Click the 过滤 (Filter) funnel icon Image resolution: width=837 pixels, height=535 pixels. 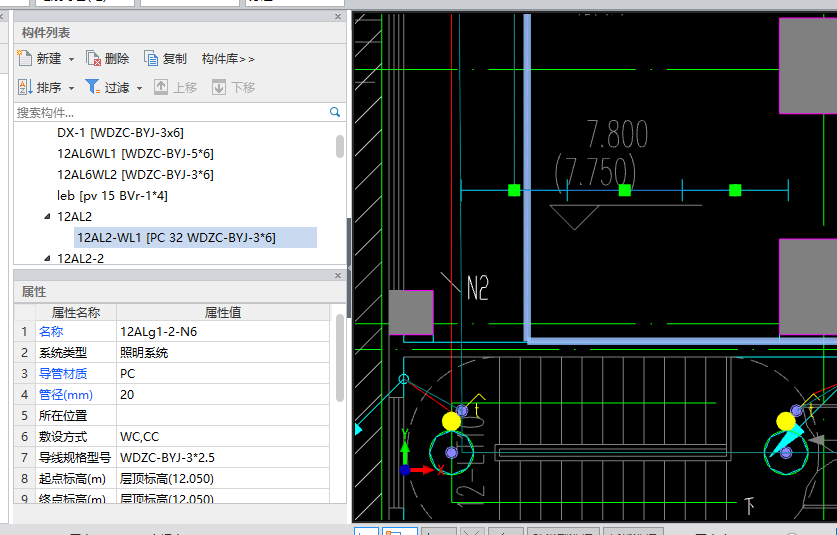[92, 86]
